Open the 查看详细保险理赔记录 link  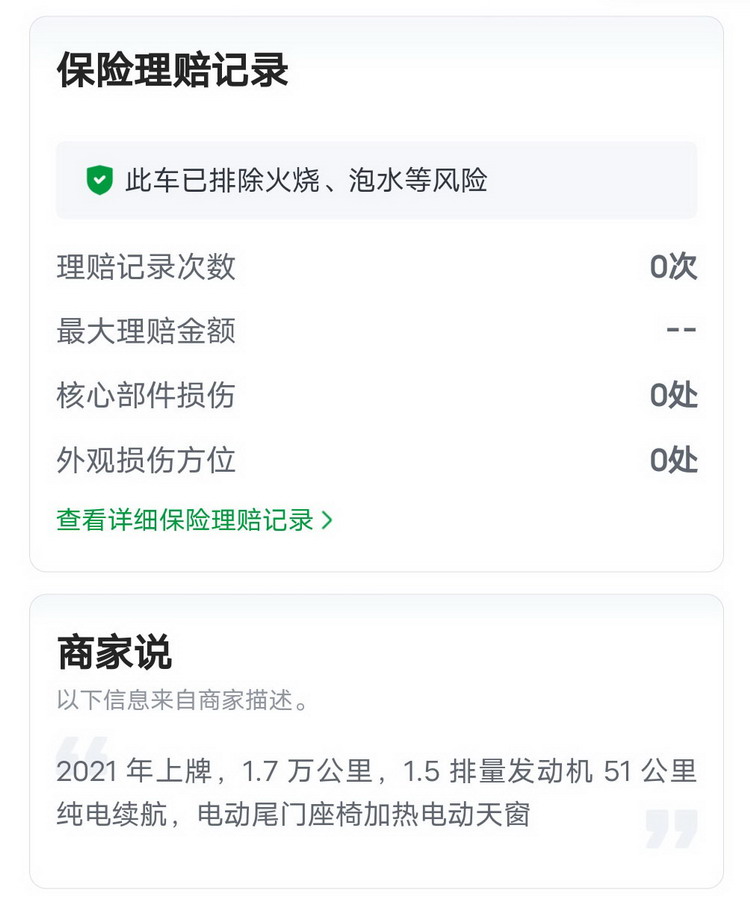coord(185,521)
